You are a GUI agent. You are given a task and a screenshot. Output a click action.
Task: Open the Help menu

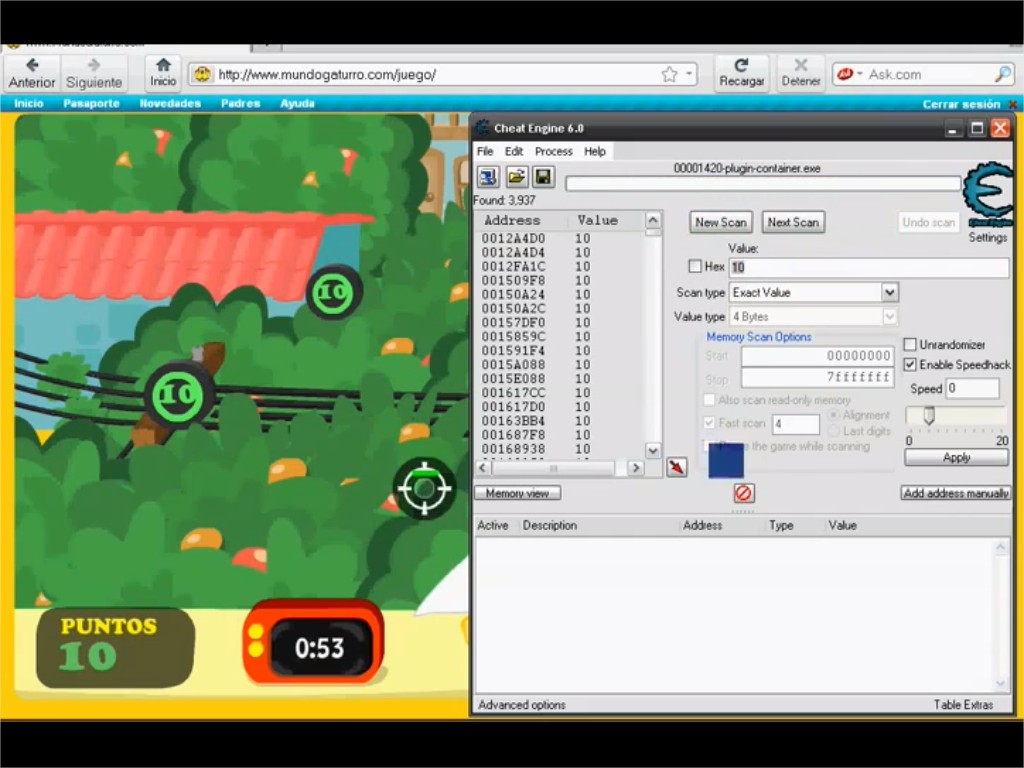pyautogui.click(x=594, y=152)
